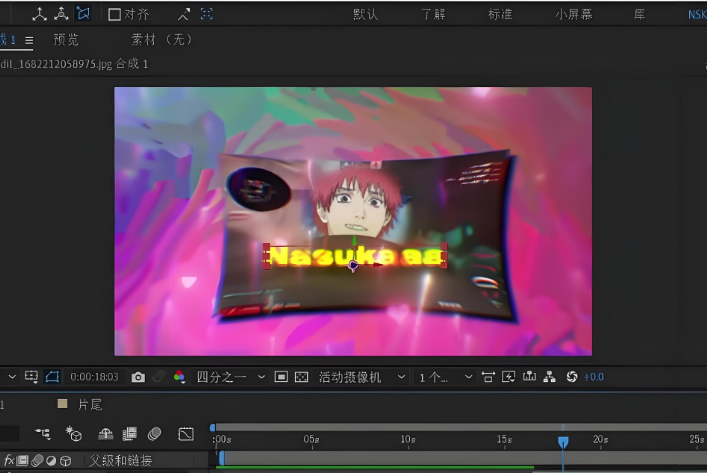Click the reset exposure aperture icon
Image resolution: width=707 pixels, height=473 pixels.
(x=572, y=377)
